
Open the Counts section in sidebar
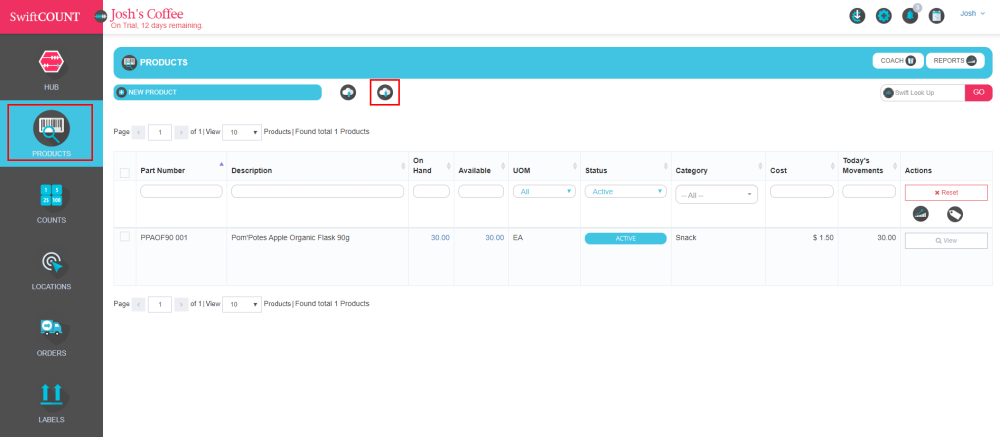(52, 203)
